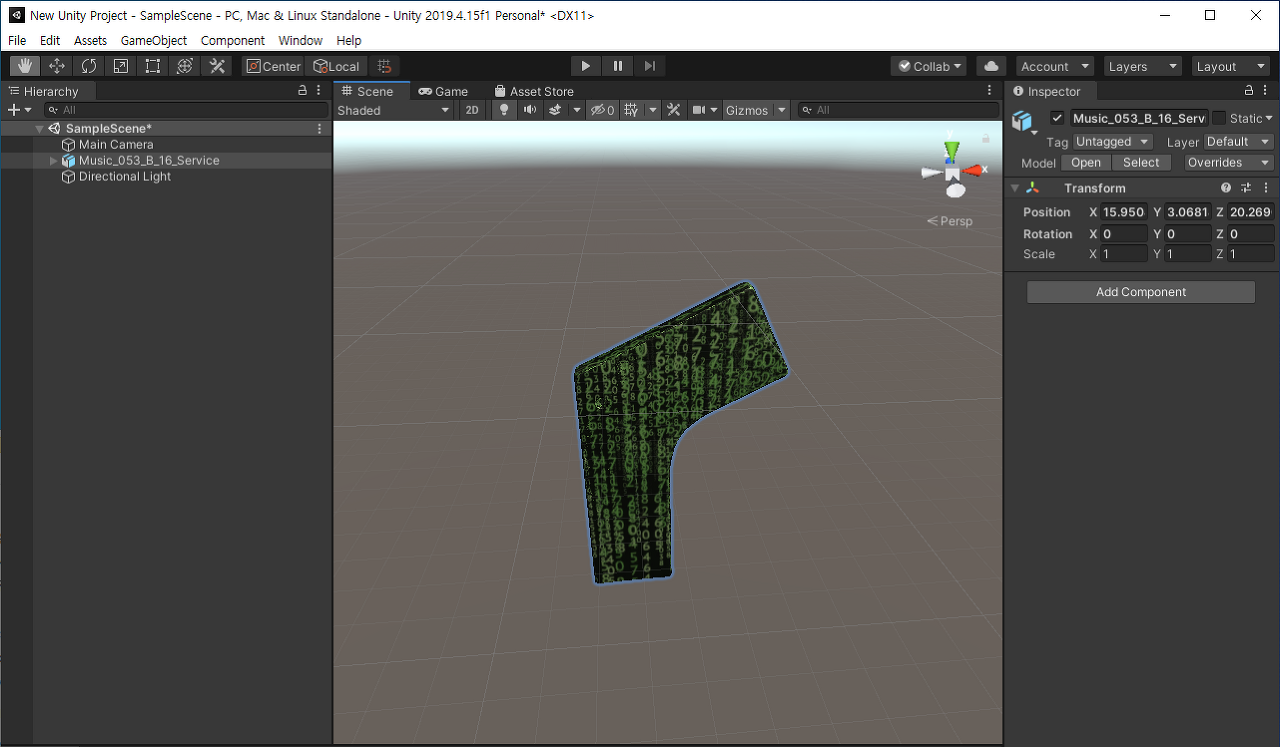Open the Hierarchy panel options menu
Image resolution: width=1280 pixels, height=747 pixels.
pyautogui.click(x=320, y=91)
